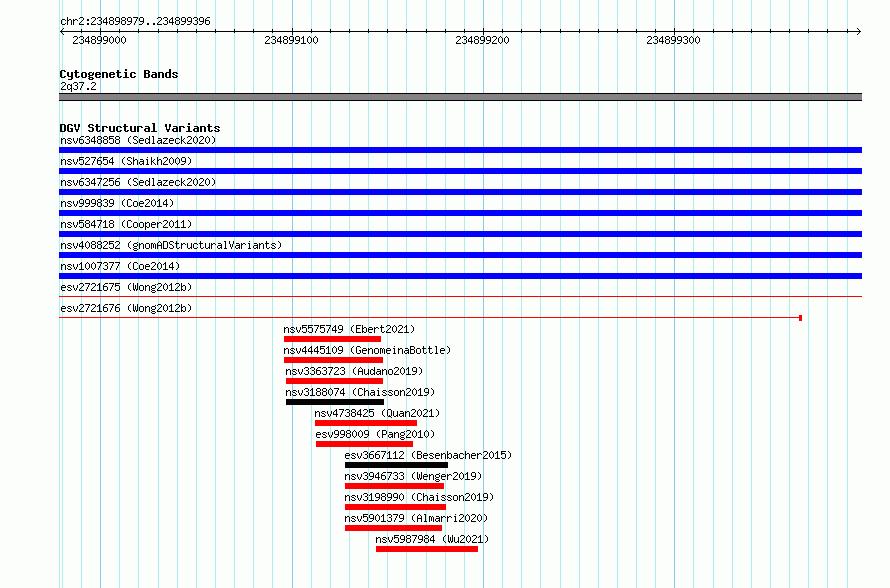Click esv2721675 (Wong2012b) variant label
The width and height of the screenshot is (890, 588).
click(x=126, y=287)
